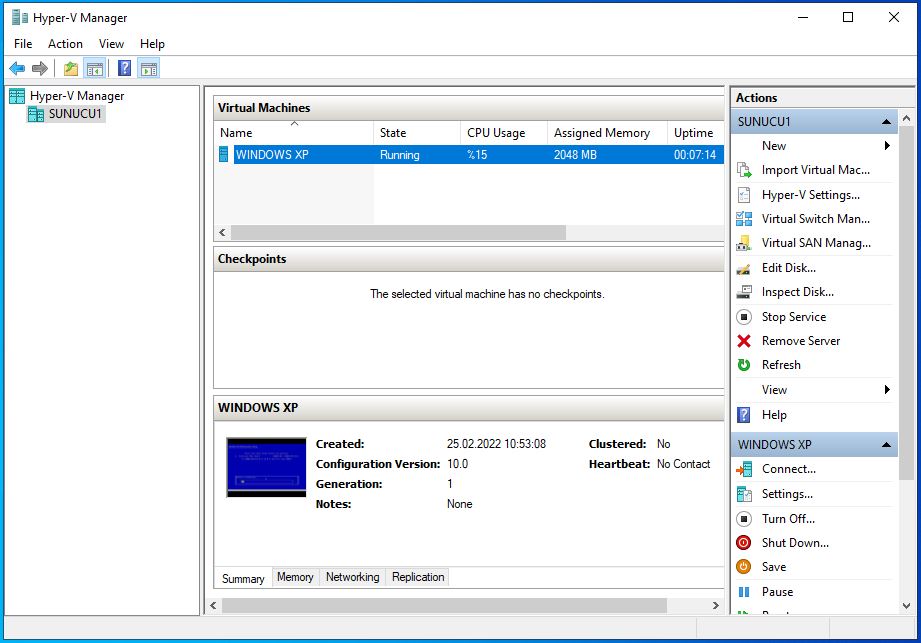Click the Virtual Switch Manager icon
The height and width of the screenshot is (643, 921).
(744, 219)
